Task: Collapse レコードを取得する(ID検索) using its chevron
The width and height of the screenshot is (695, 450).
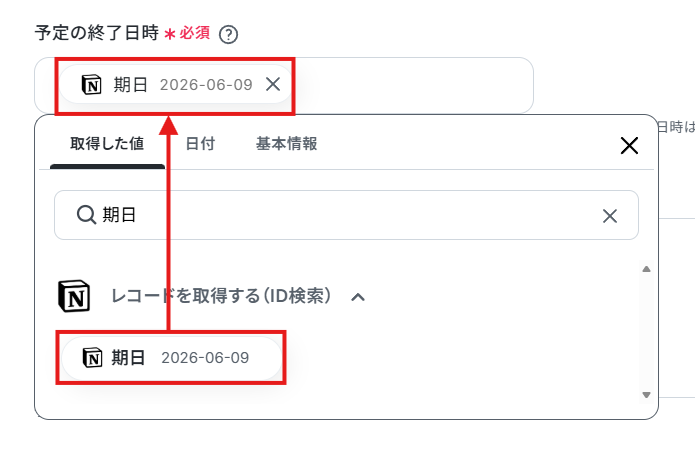Action: point(358,297)
